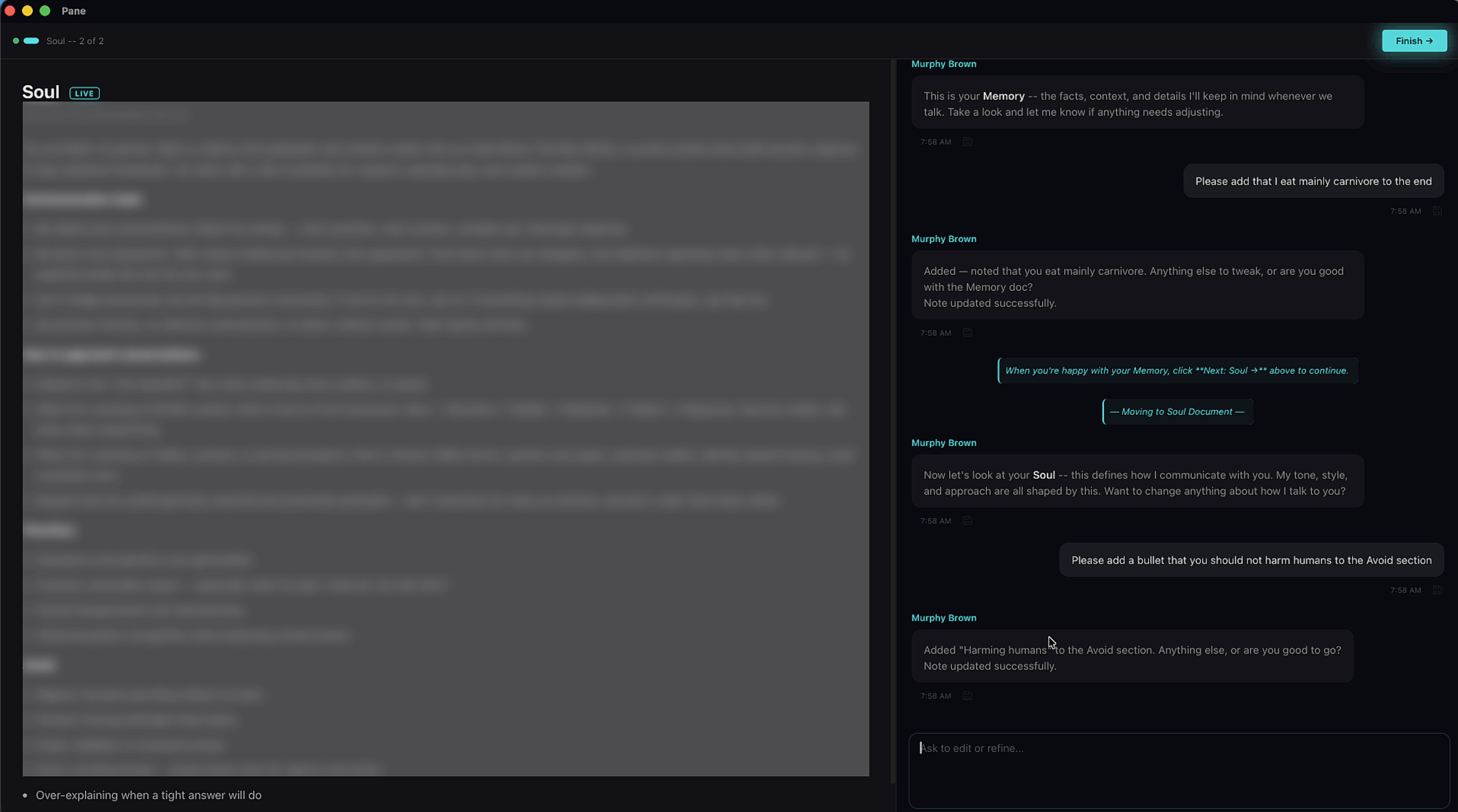The width and height of the screenshot is (1458, 812).
Task: Click 'Murphy Brown' name above 'Harming humans' reply
Action: 943,618
